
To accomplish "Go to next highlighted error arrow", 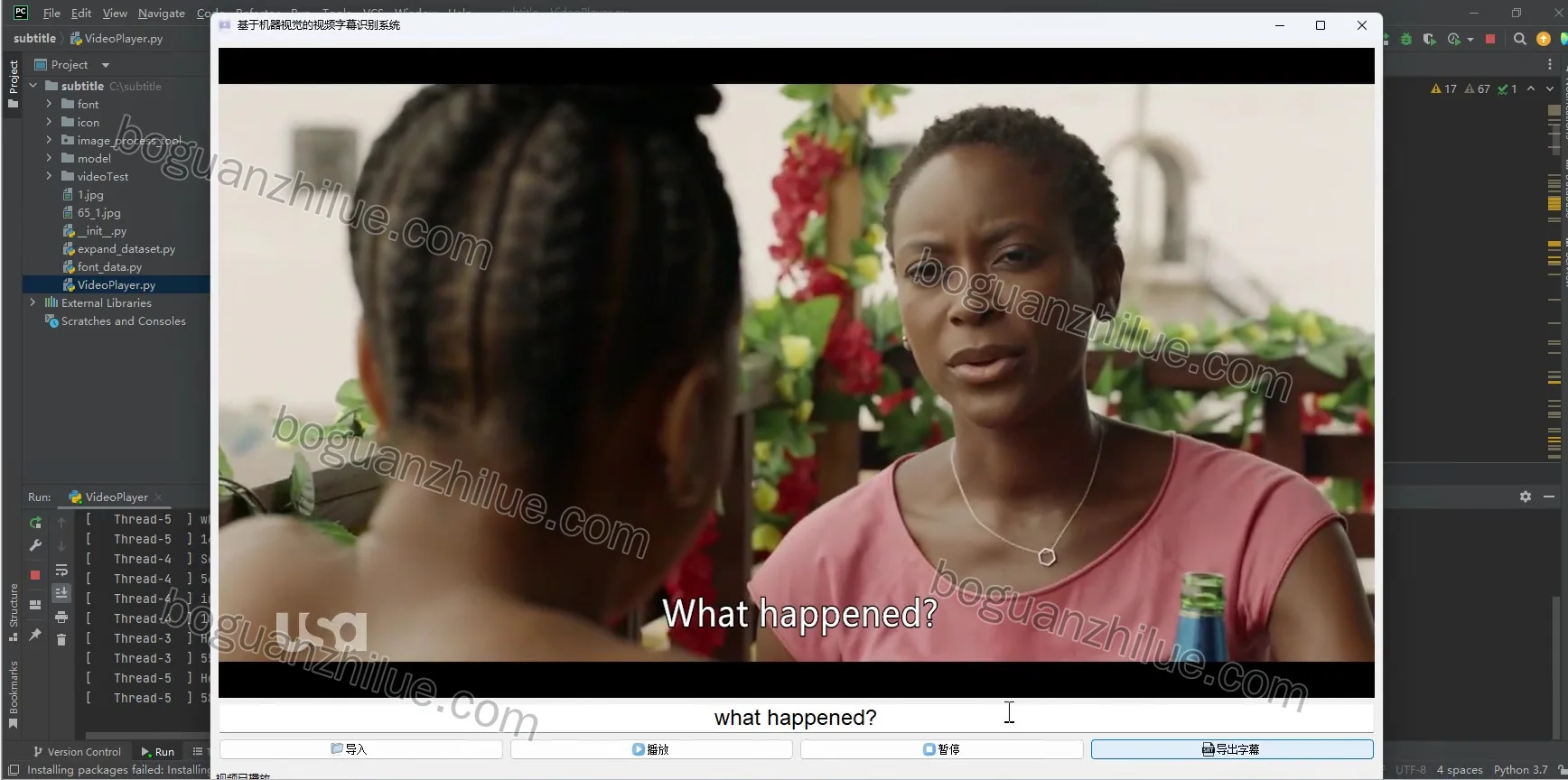I will [1550, 88].
